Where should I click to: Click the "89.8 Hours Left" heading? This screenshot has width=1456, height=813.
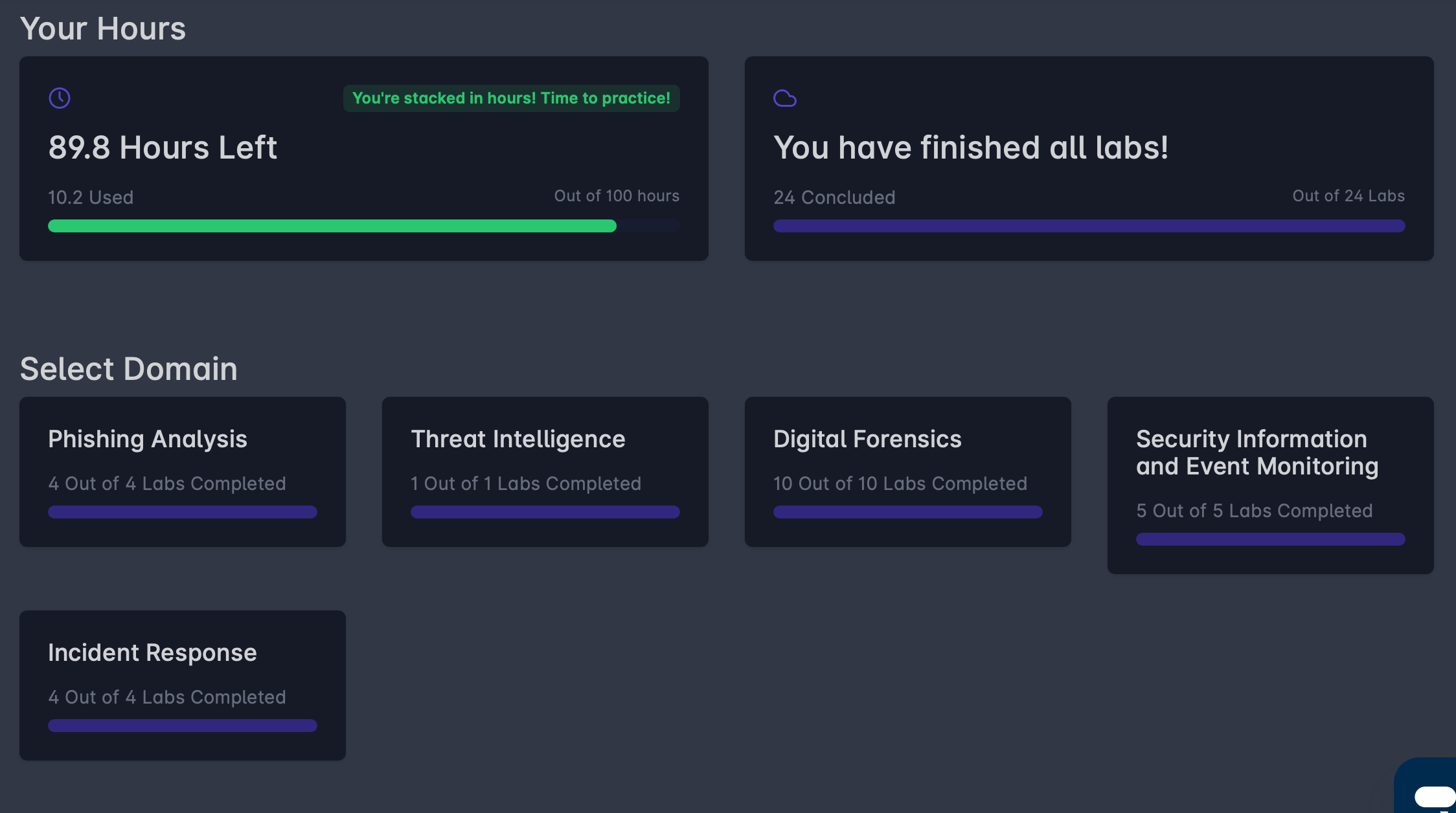coord(163,148)
